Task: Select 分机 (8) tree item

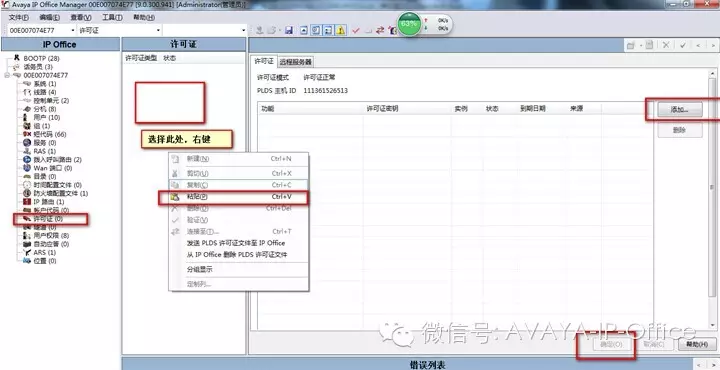Action: (45, 109)
